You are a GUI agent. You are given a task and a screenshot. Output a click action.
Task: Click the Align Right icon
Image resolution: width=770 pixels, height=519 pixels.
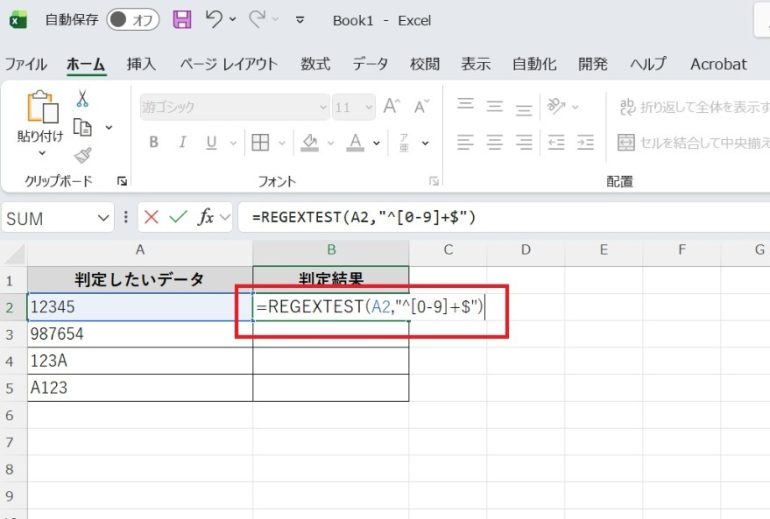524,142
